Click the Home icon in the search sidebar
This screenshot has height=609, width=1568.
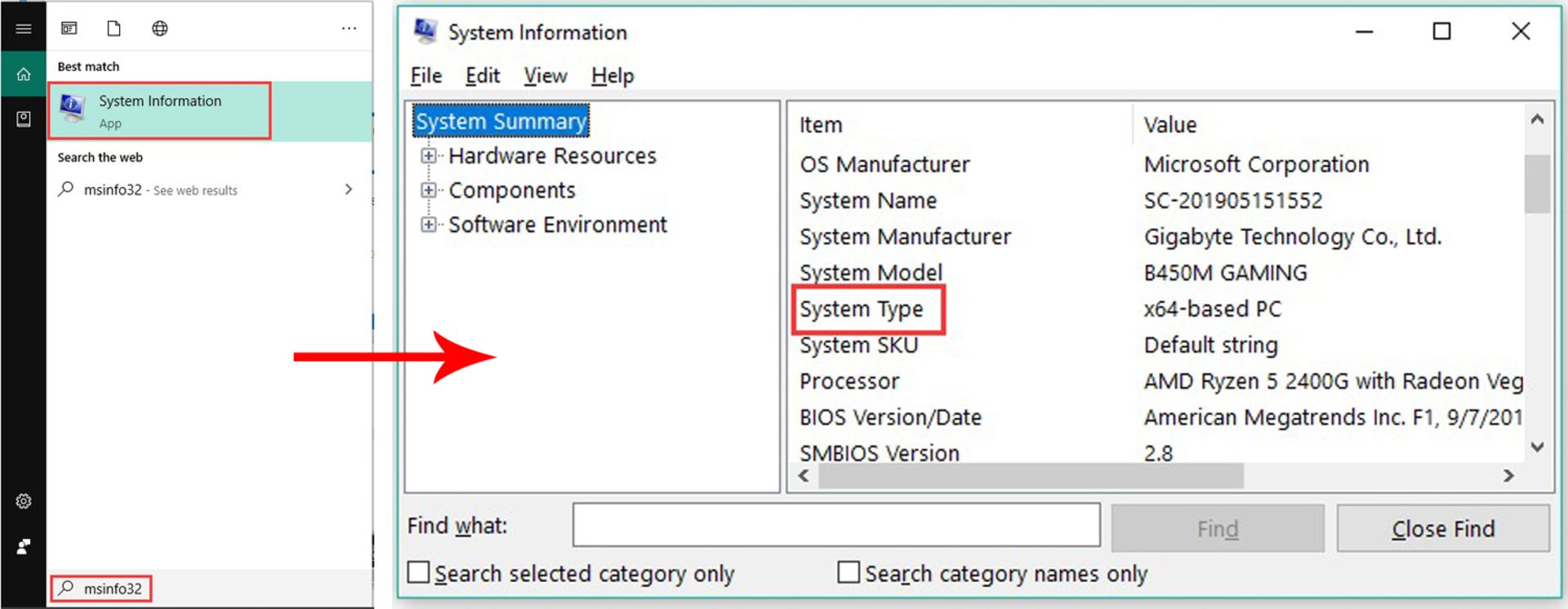(x=23, y=74)
